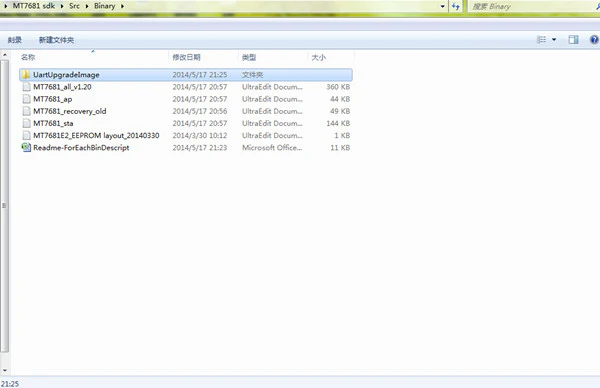Click the 49 KB size cell
The image size is (600, 388).
pos(340,111)
